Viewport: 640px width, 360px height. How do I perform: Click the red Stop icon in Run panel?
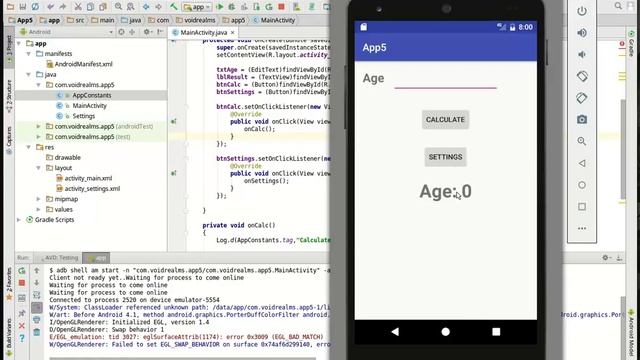pos(22,283)
